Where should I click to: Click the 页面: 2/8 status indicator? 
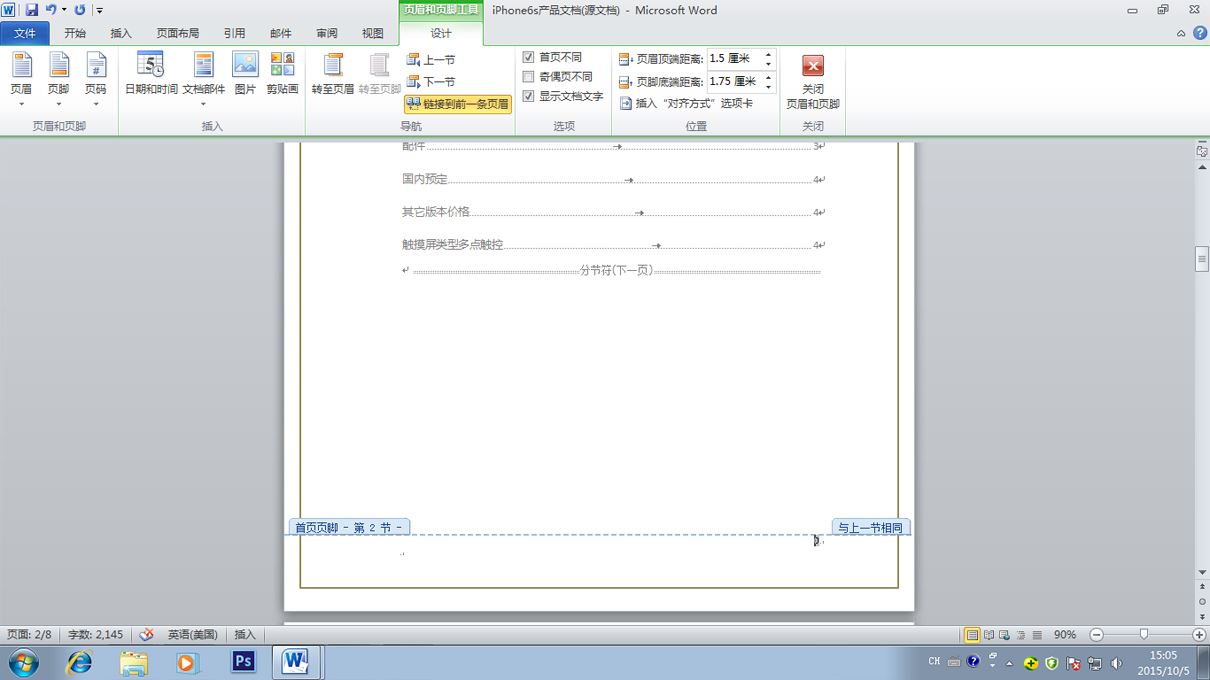(29, 635)
